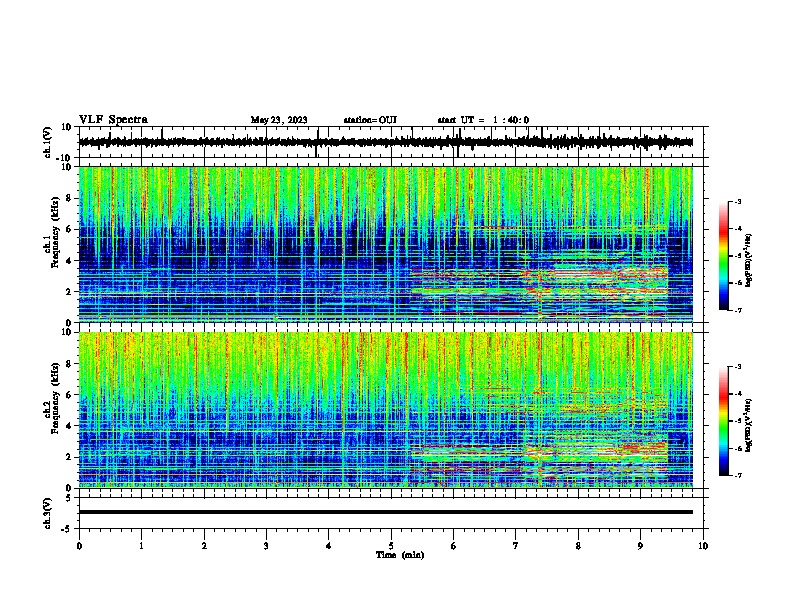
Task: Click the ch.2 spectrogram color bar
Action: pyautogui.click(x=723, y=421)
